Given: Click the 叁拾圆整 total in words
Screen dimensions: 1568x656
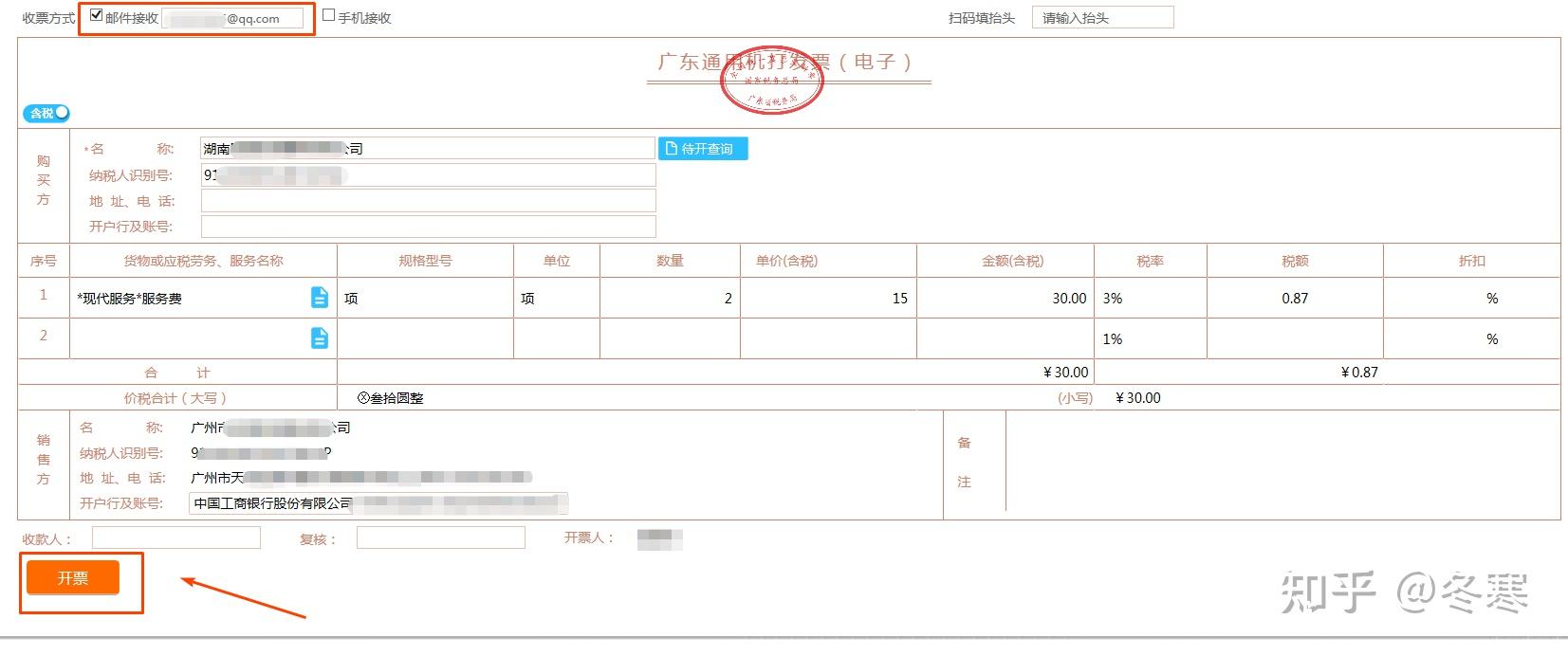Looking at the screenshot, I should point(391,398).
